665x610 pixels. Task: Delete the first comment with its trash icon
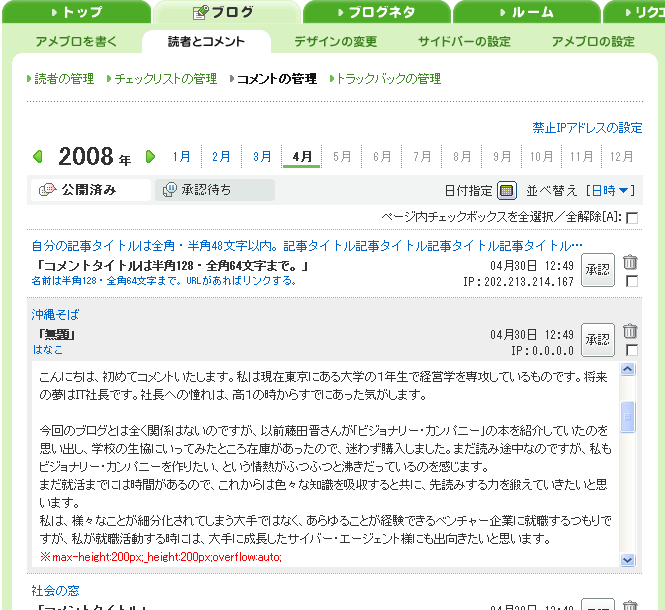pos(630,262)
